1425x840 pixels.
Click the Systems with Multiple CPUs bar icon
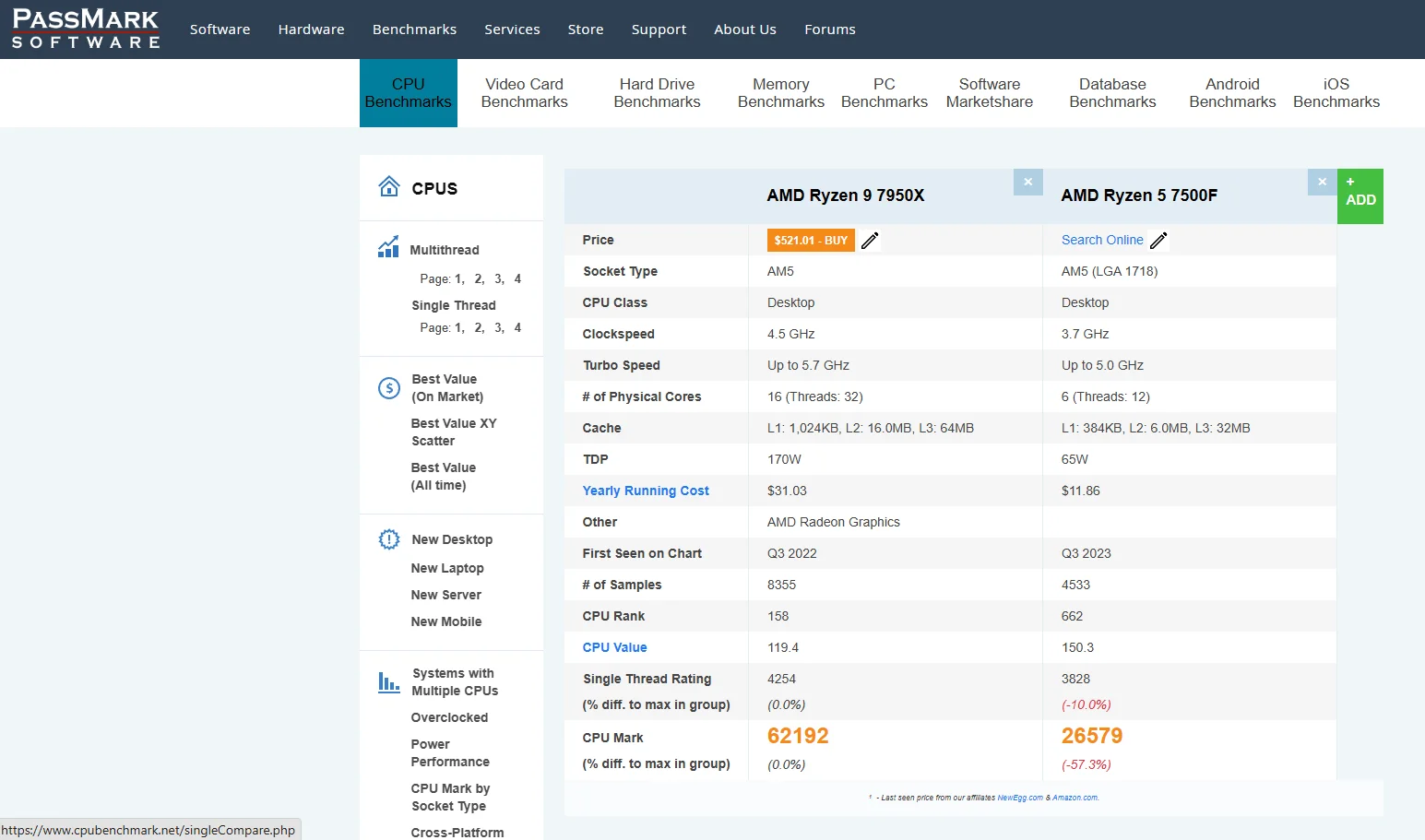tap(389, 682)
